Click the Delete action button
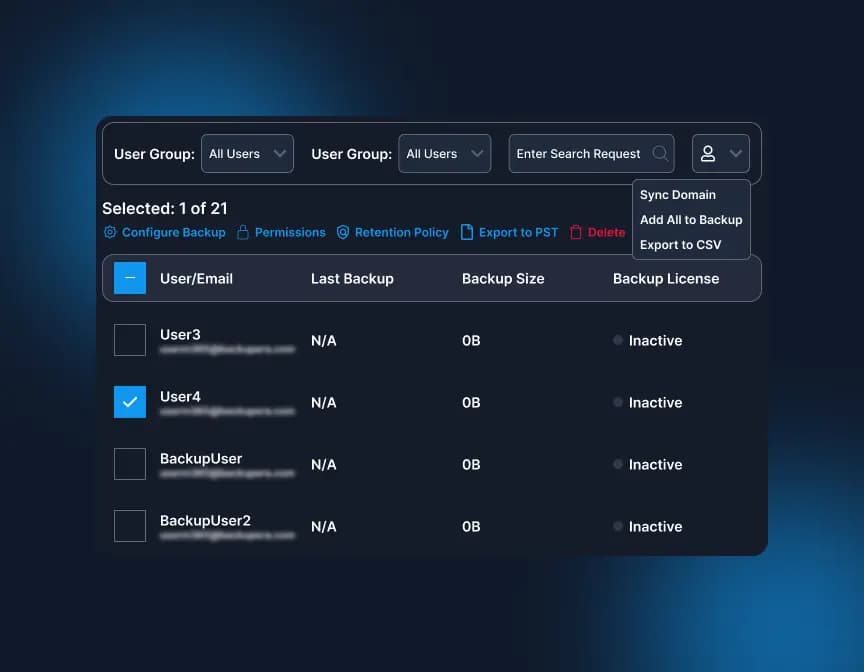Image resolution: width=864 pixels, height=672 pixels. pos(603,232)
